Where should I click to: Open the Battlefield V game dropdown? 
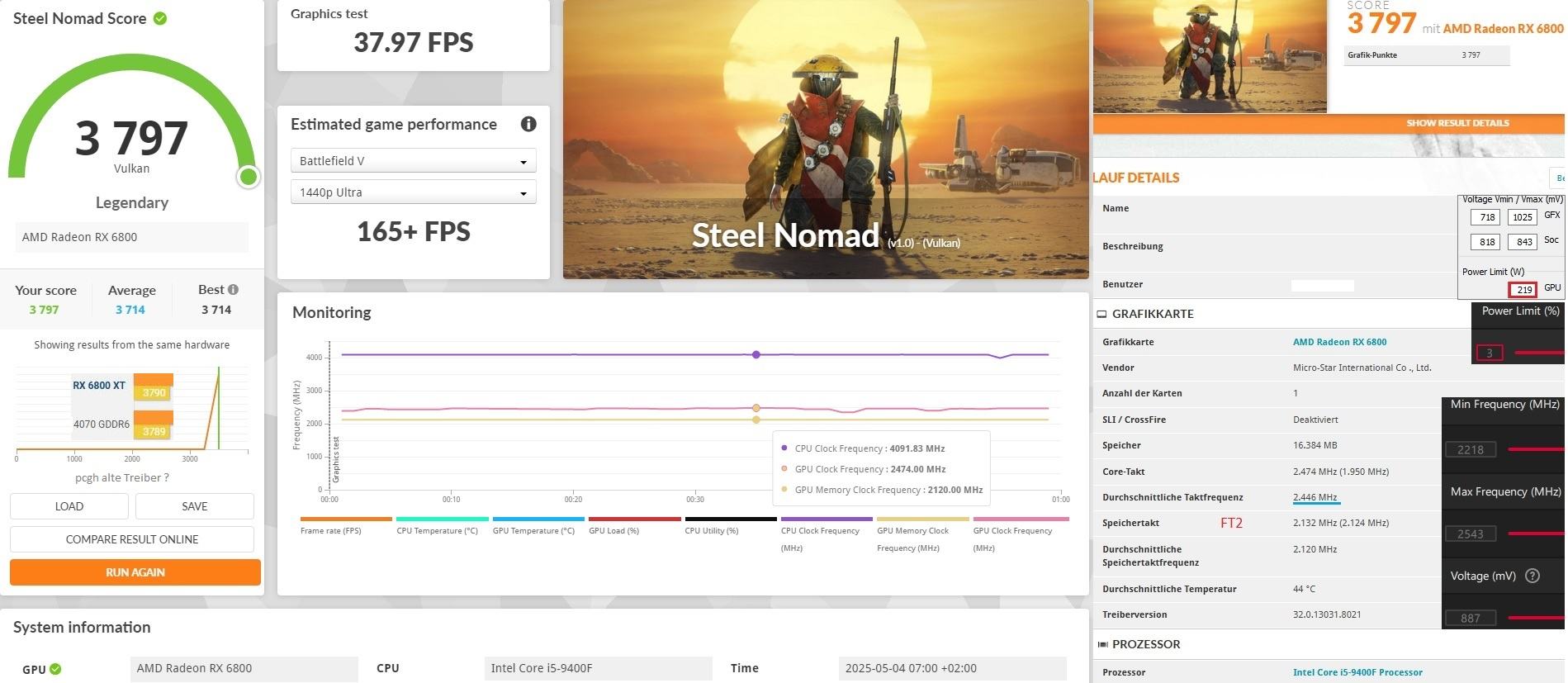[414, 160]
